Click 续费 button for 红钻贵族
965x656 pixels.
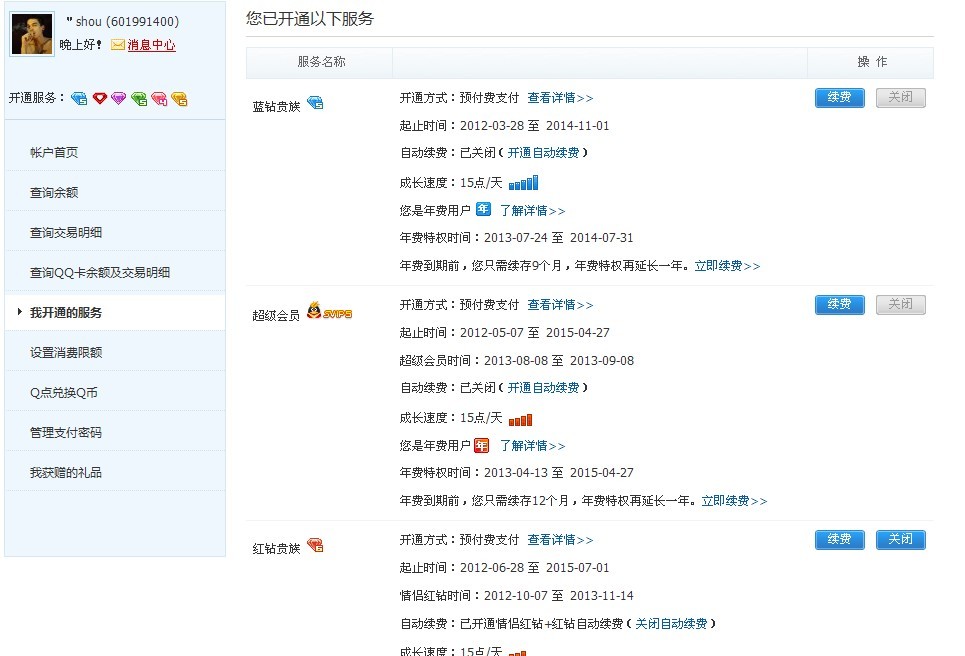coord(839,539)
